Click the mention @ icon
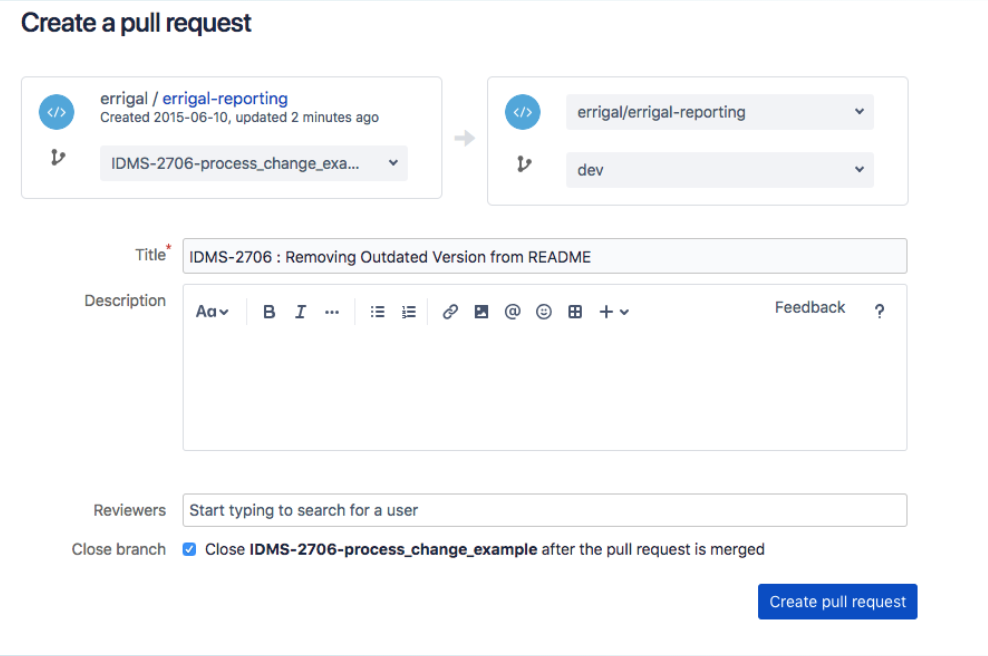Image resolution: width=988 pixels, height=656 pixels. point(512,312)
